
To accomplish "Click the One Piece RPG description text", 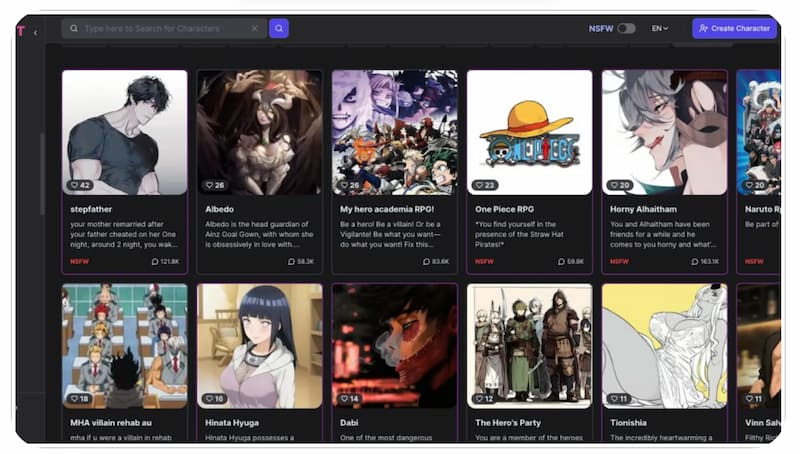I will (519, 235).
